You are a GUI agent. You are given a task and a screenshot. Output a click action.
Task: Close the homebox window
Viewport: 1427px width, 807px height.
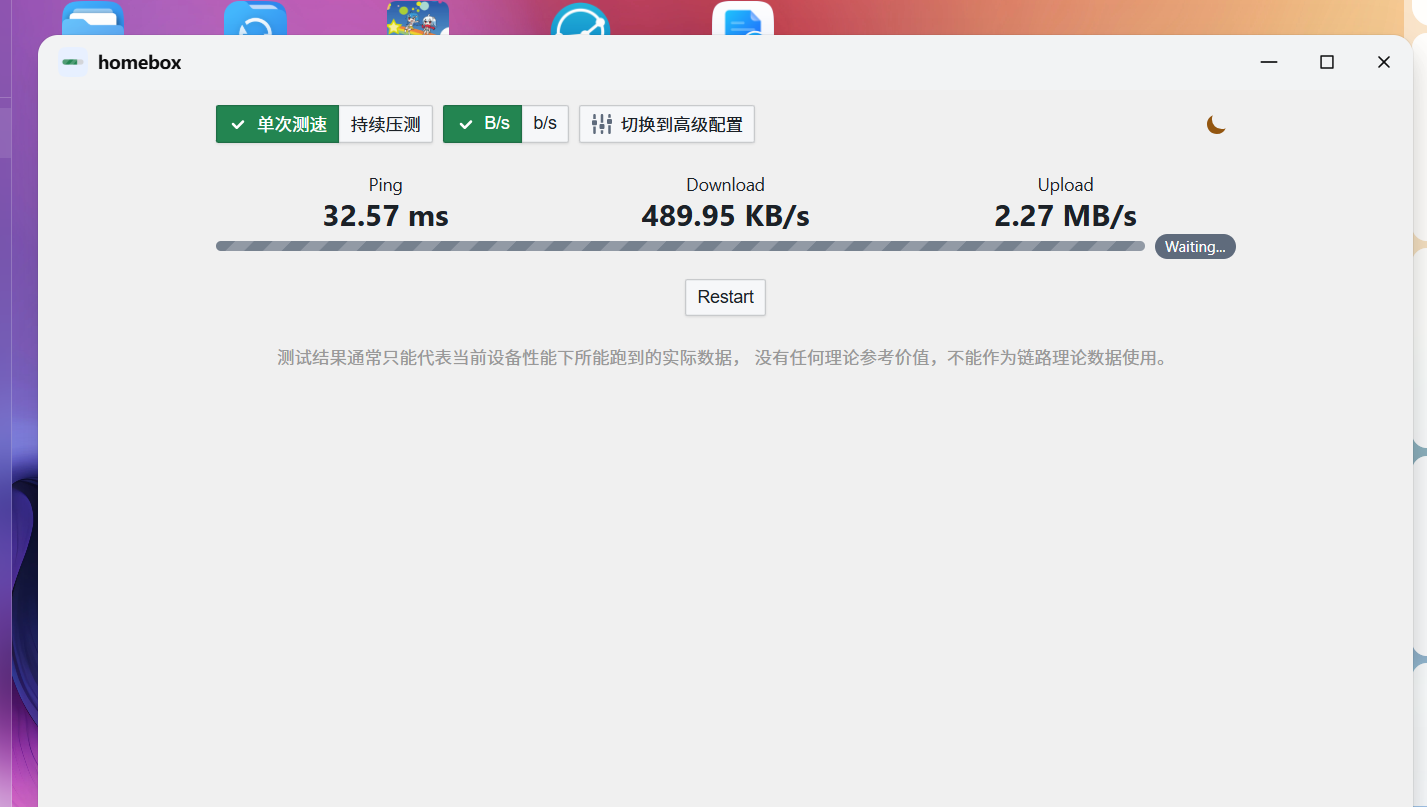[1384, 62]
